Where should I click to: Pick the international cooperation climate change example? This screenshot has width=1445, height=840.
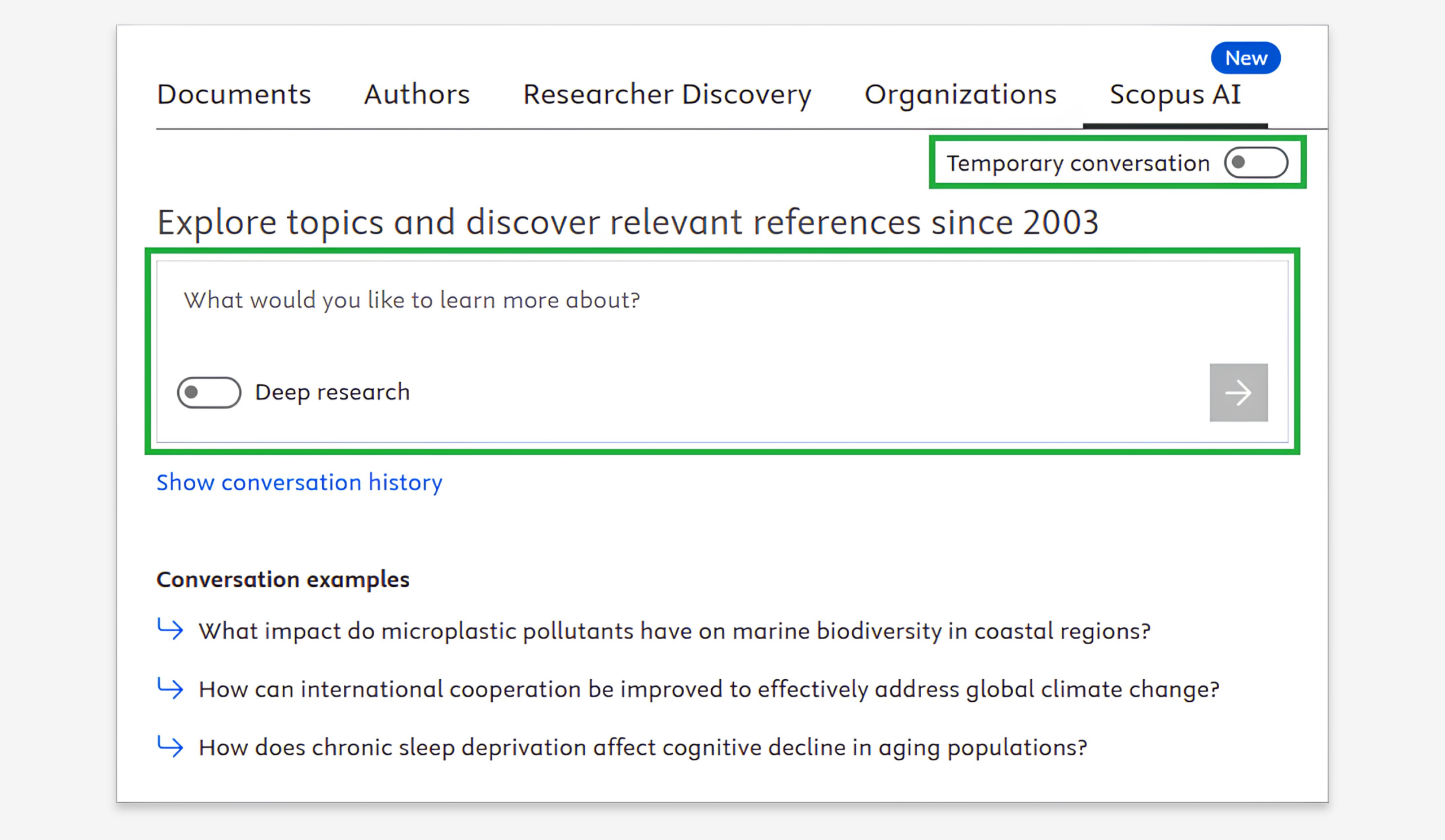point(709,689)
